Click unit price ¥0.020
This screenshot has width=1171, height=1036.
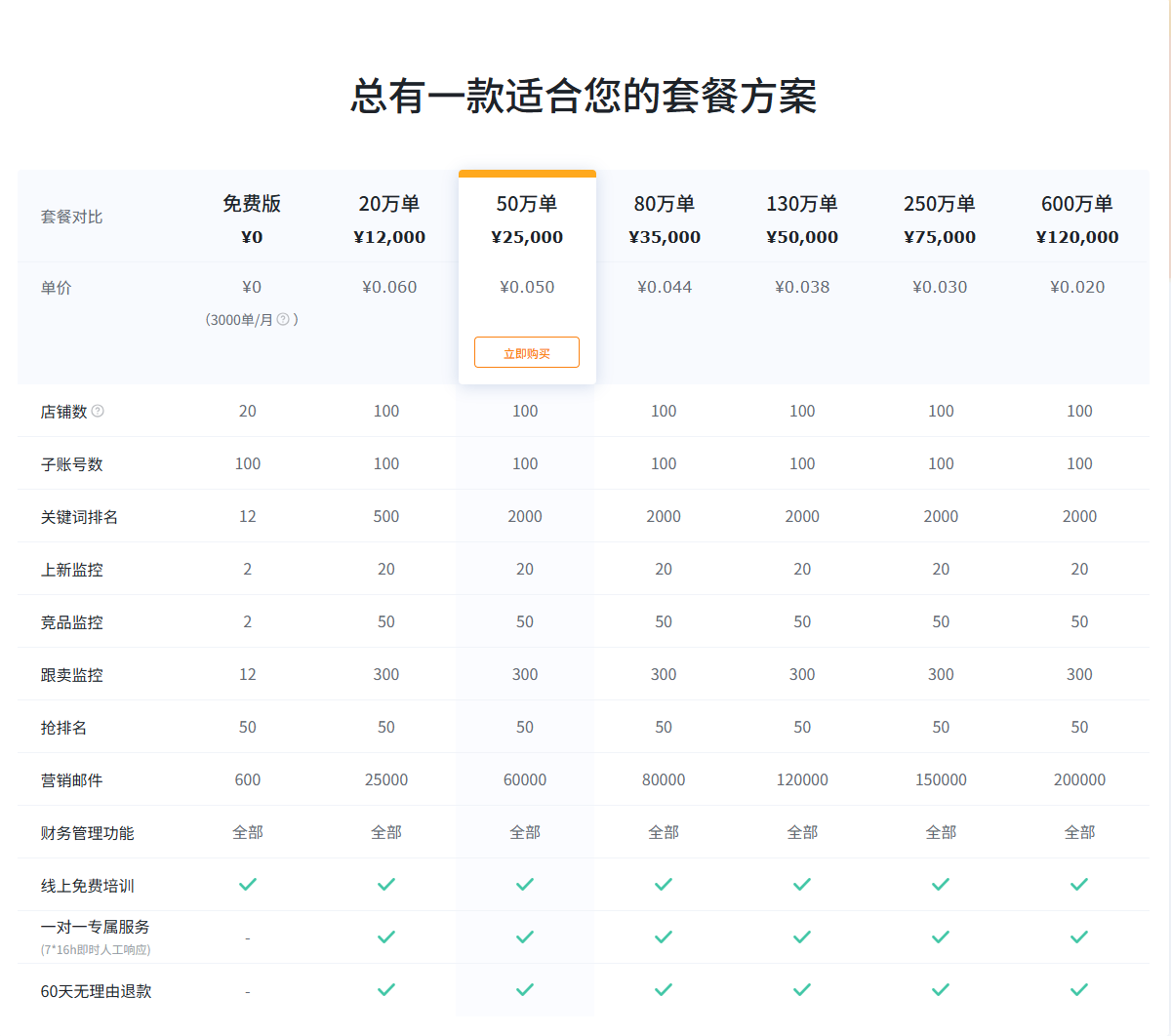pos(1077,287)
